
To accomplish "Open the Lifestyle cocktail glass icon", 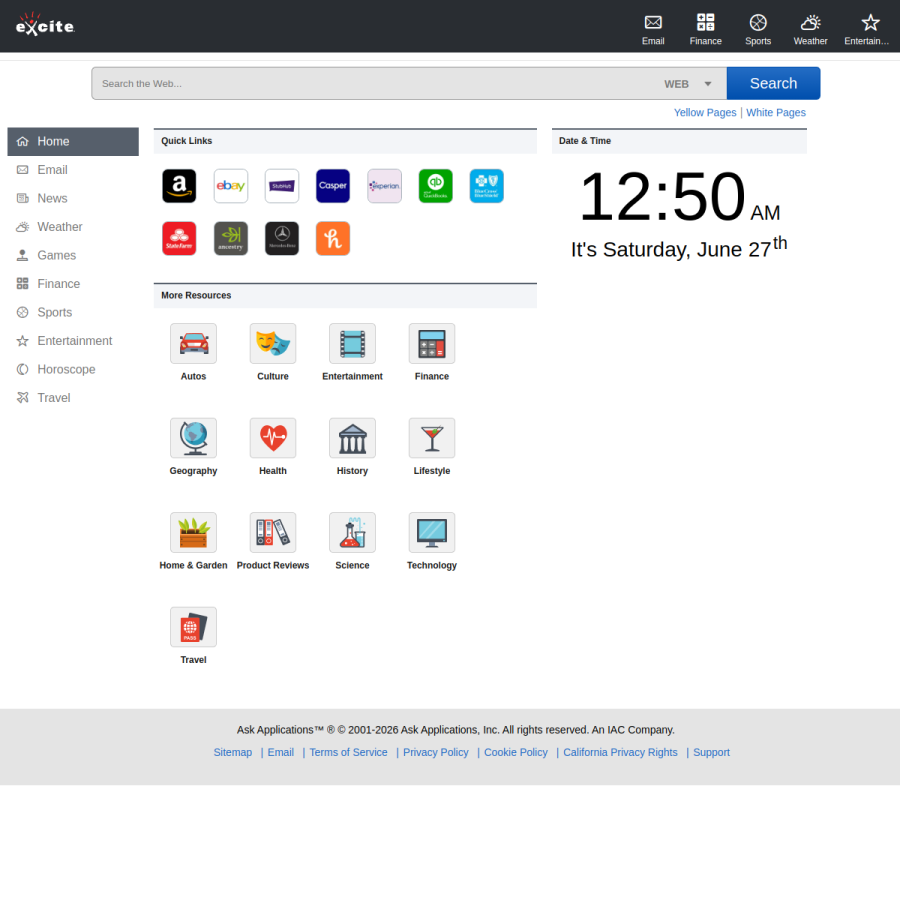I will pyautogui.click(x=432, y=438).
